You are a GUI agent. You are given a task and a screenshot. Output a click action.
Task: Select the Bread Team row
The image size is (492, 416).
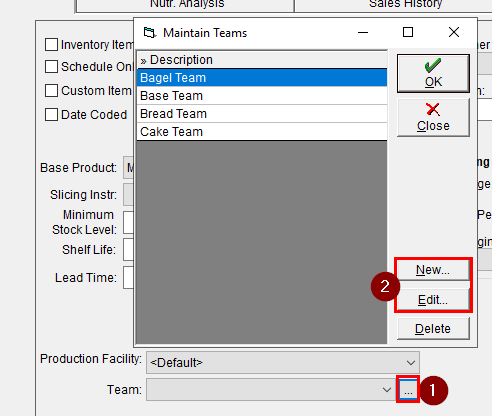tap(262, 114)
